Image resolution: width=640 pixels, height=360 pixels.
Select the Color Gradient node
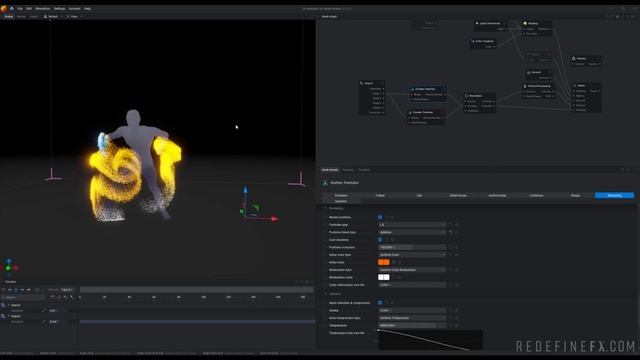(483, 44)
